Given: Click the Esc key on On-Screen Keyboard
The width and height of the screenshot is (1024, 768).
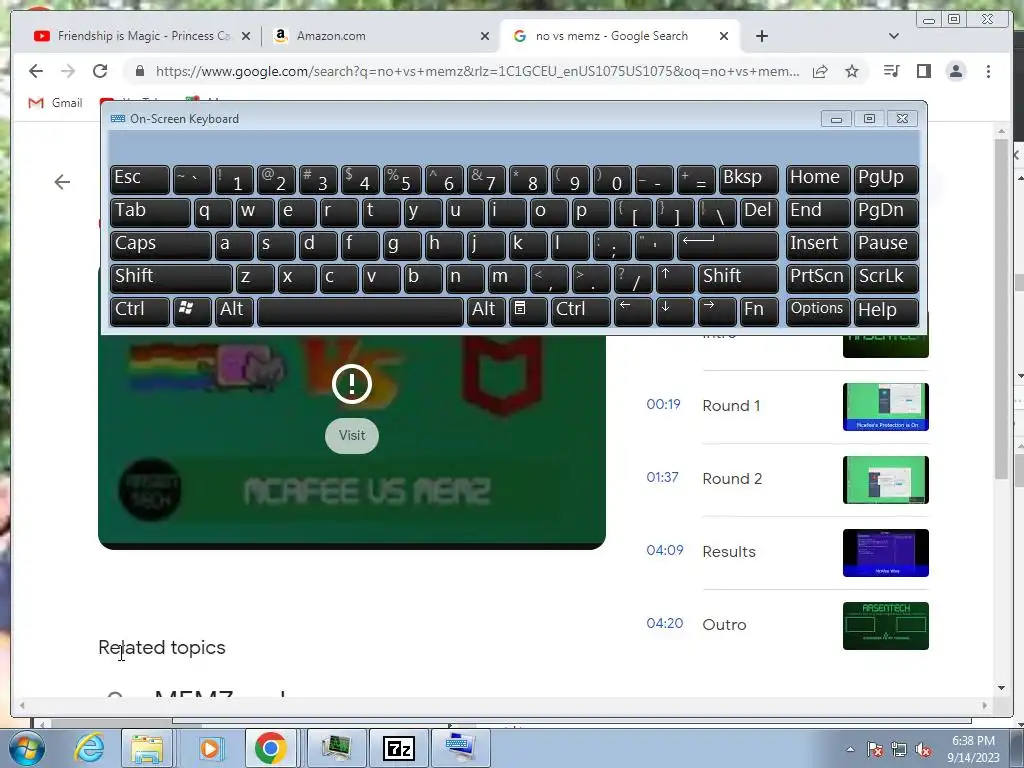Looking at the screenshot, I should tap(140, 179).
